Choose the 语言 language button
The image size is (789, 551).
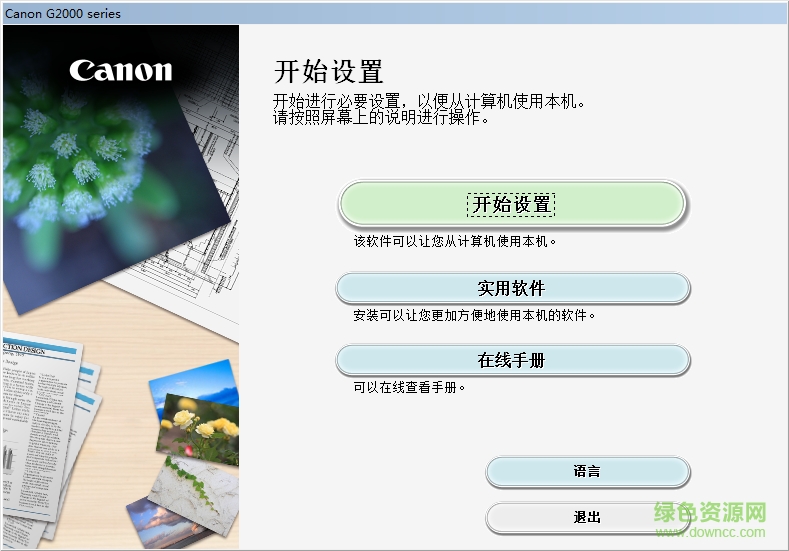[x=587, y=471]
